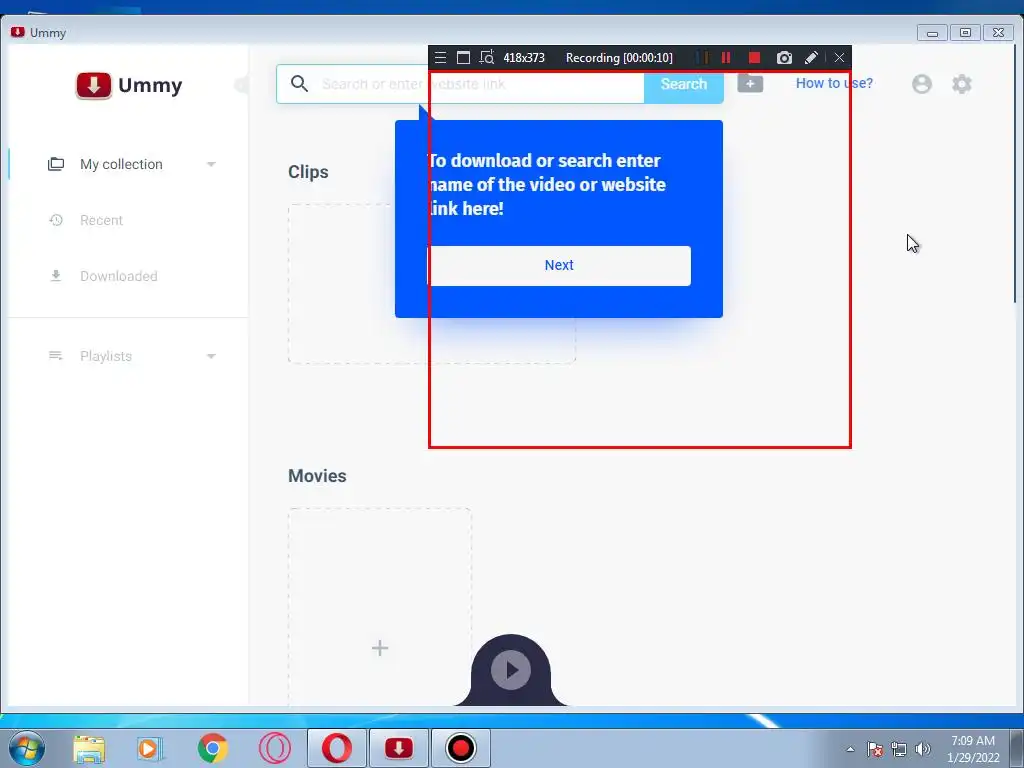Click the Downloaded arrow icon

pos(56,276)
